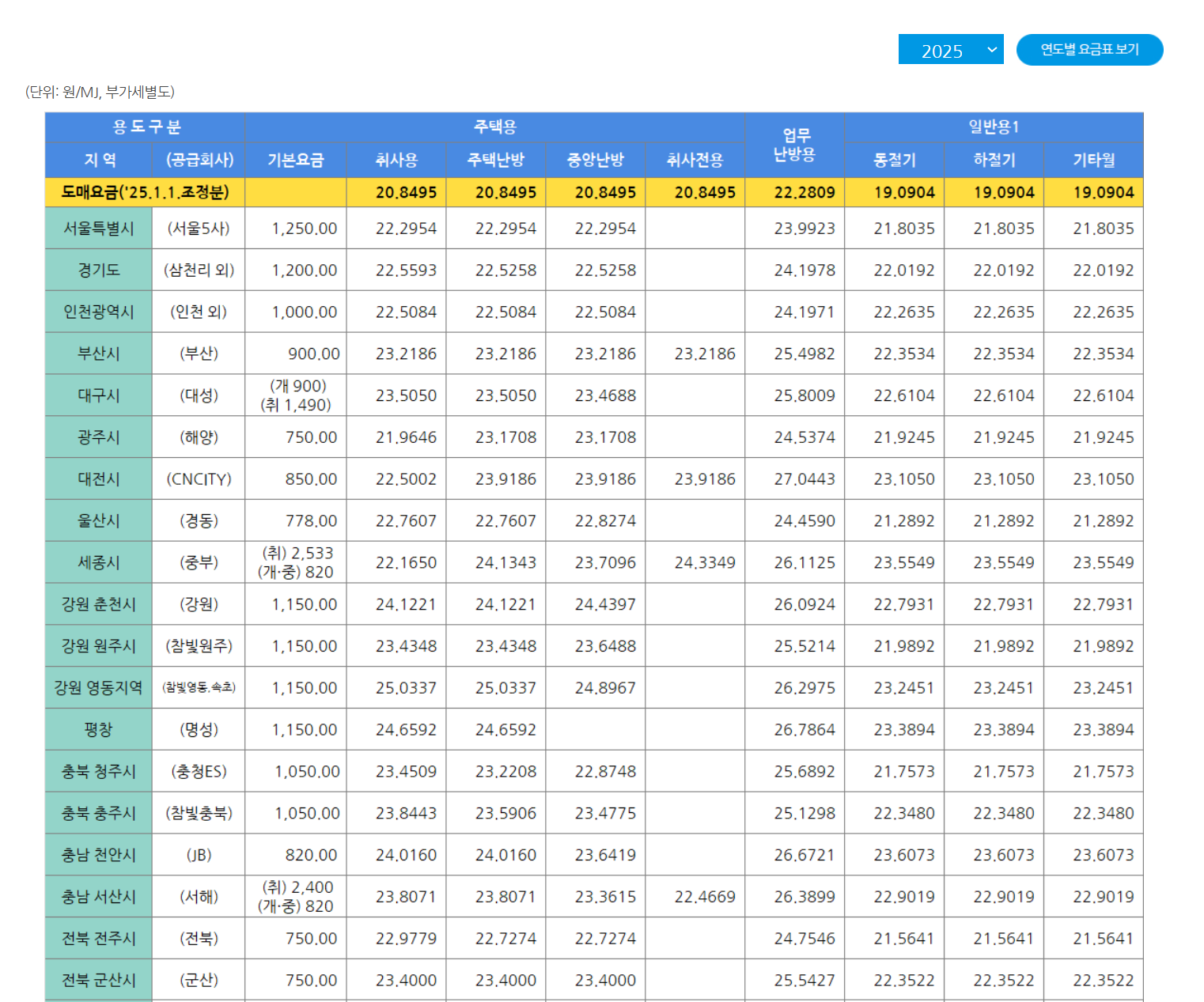Image resolution: width=1204 pixels, height=1002 pixels.
Task: Click the 인천광역시 region cell
Action: [x=99, y=312]
